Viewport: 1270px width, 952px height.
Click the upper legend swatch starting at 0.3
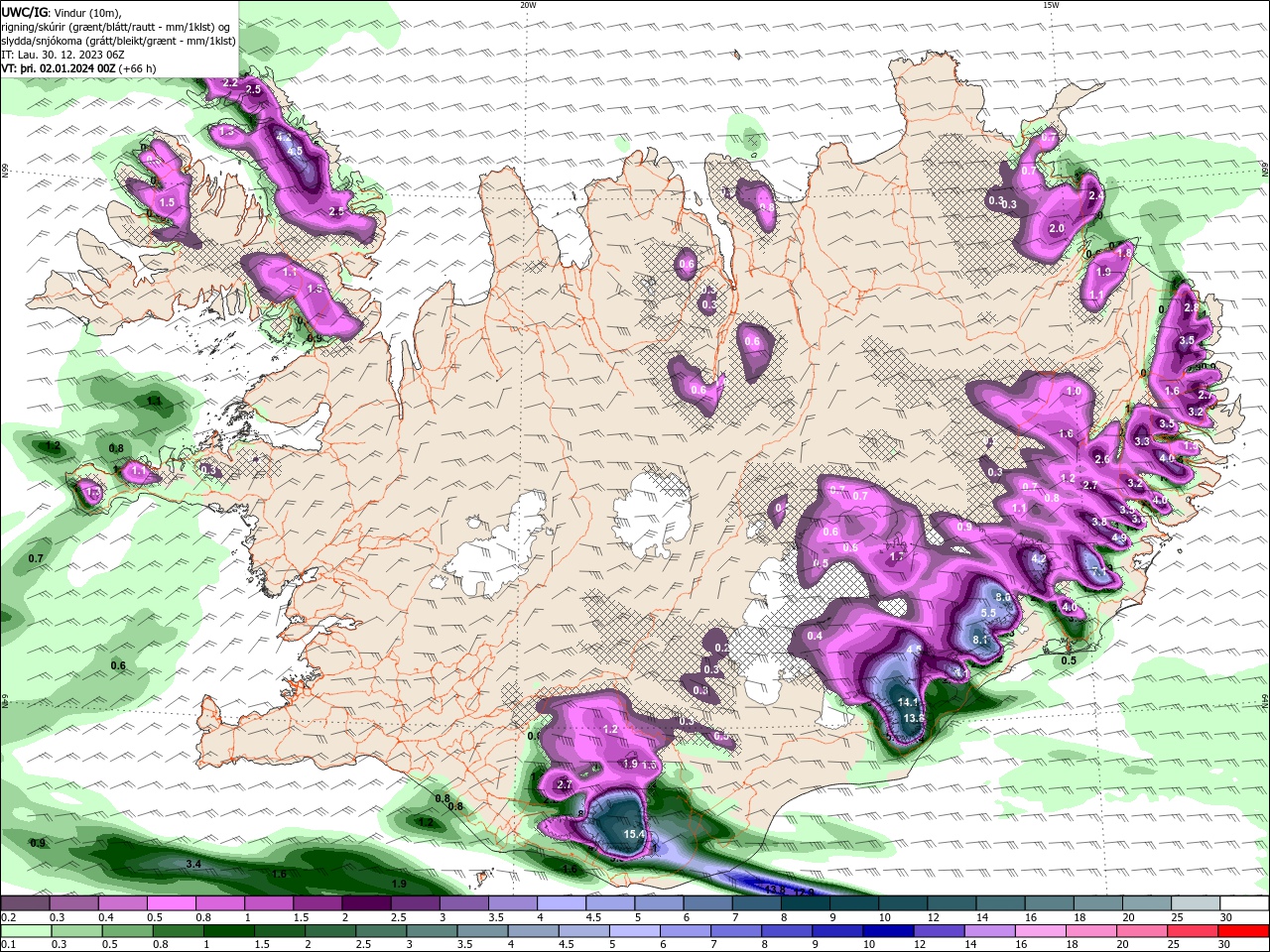(x=73, y=903)
